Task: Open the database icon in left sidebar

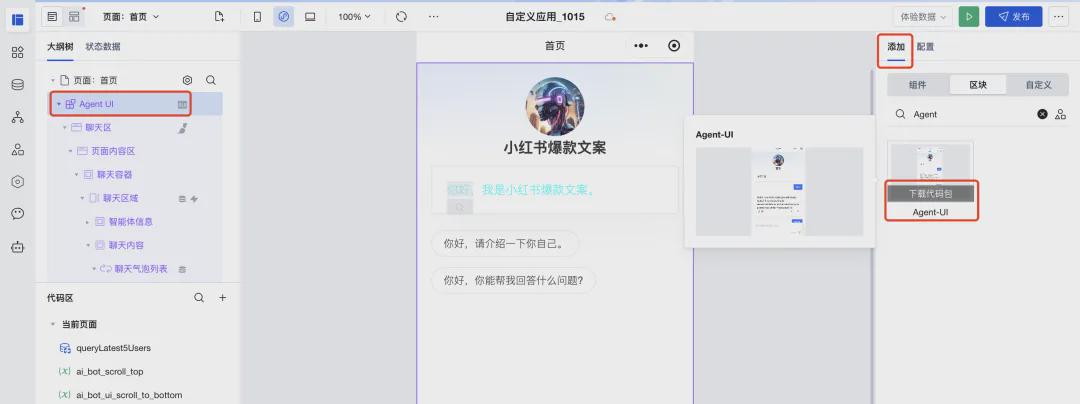Action: pyautogui.click(x=18, y=85)
